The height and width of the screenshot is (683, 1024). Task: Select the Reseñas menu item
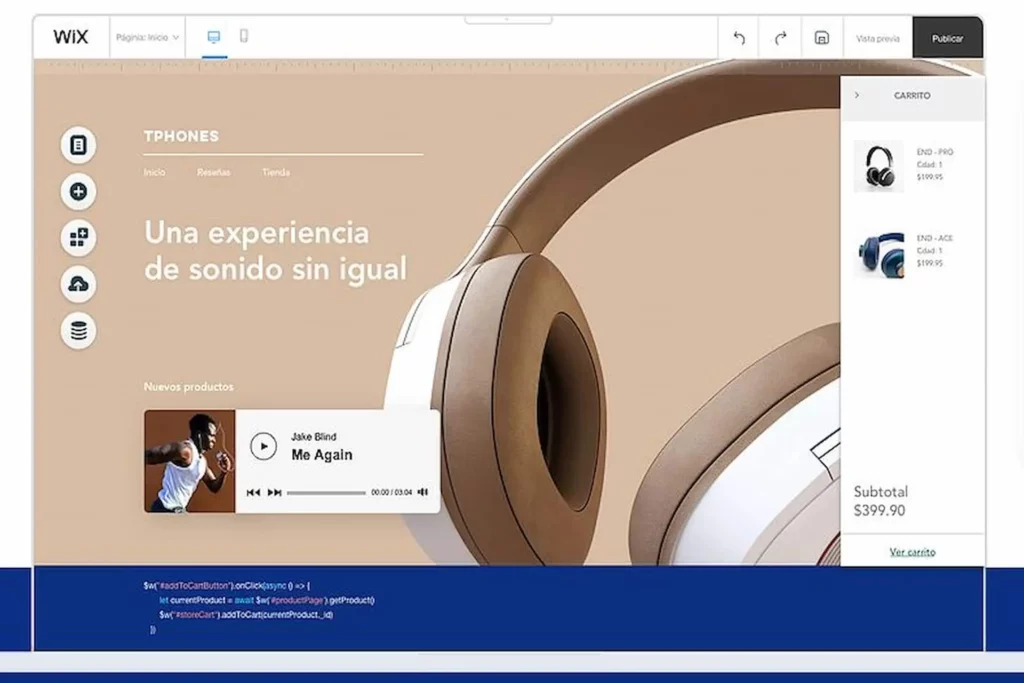tap(213, 172)
